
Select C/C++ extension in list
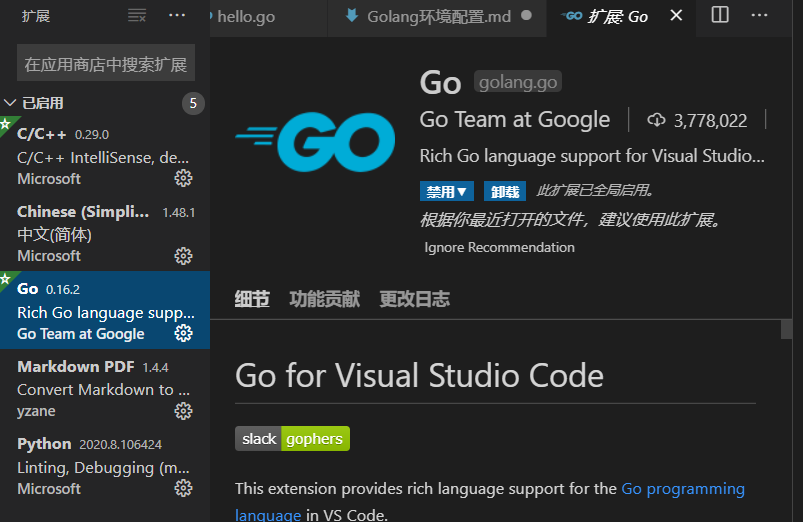point(105,155)
